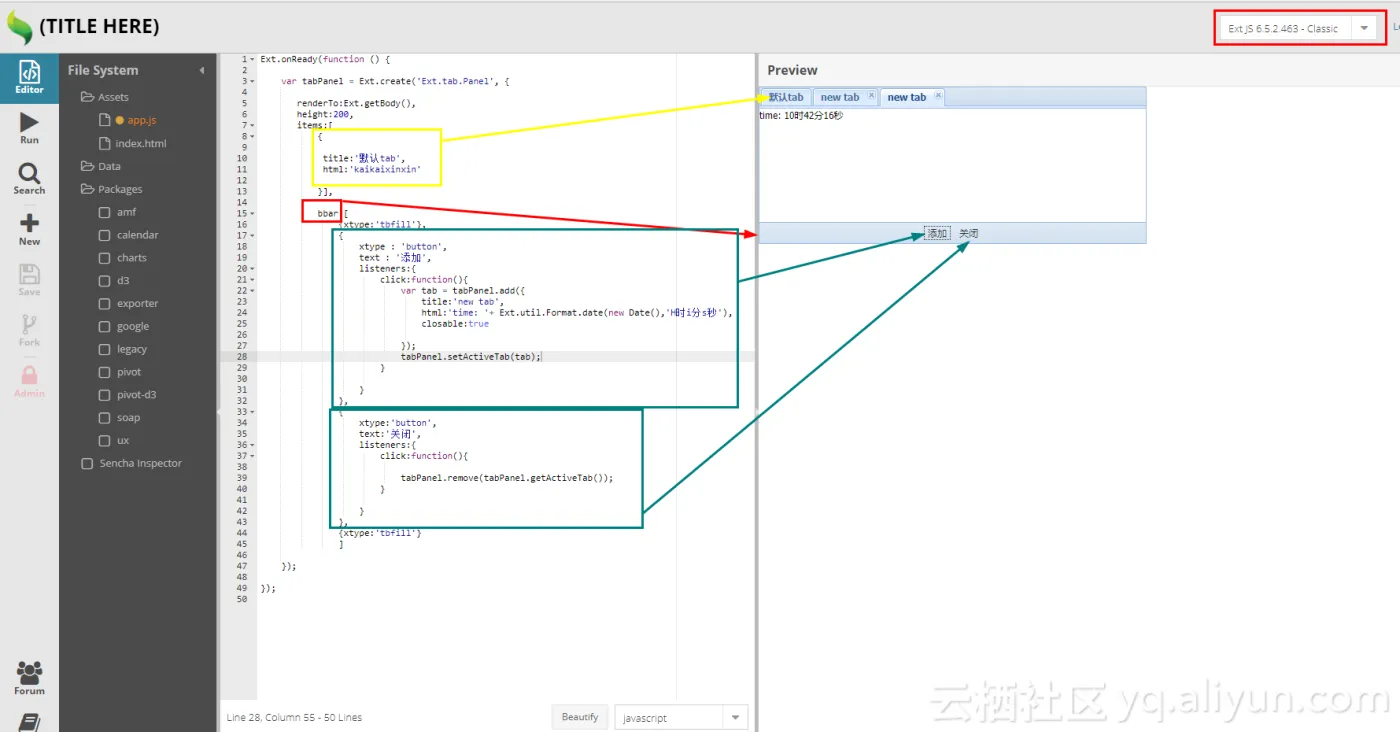The image size is (1400, 732).
Task: Open the Editor view in sidebar
Action: pyautogui.click(x=29, y=78)
